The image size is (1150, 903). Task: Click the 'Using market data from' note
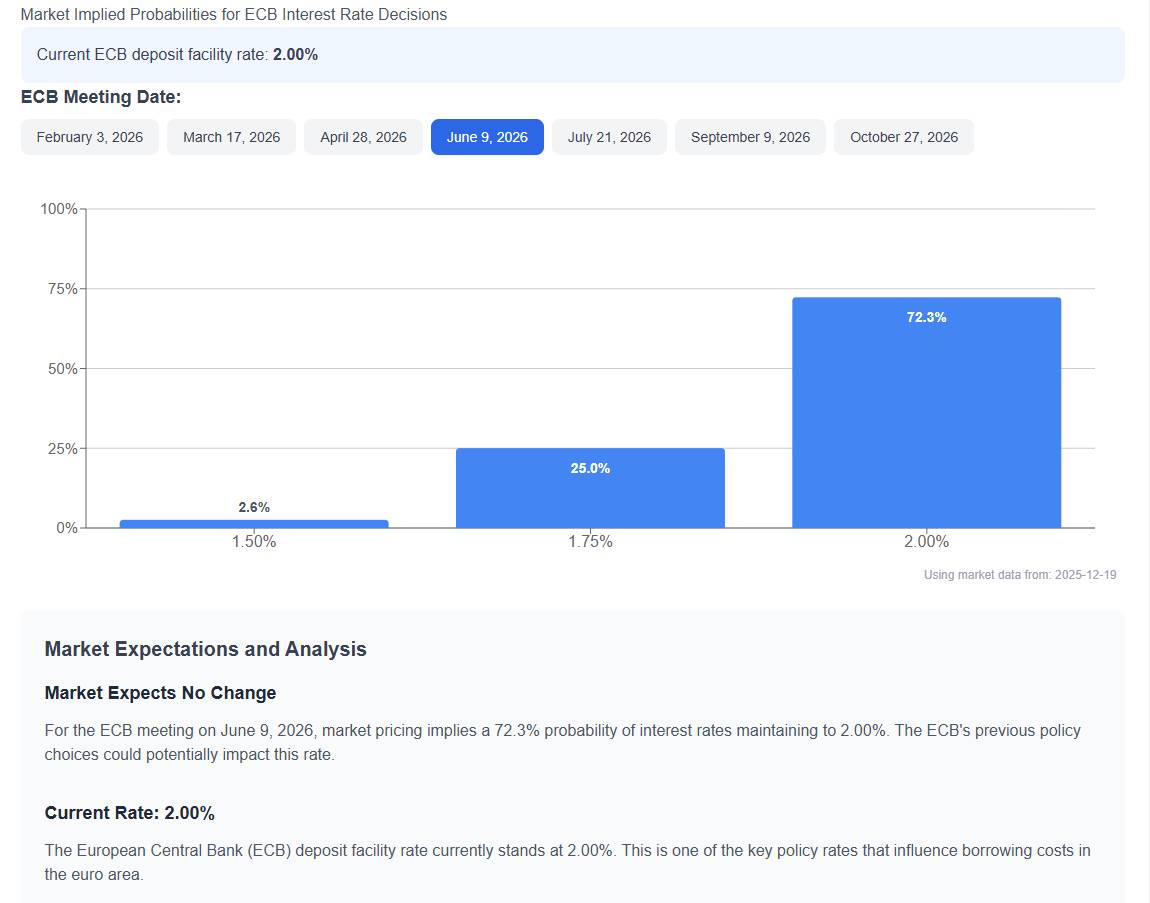coord(1019,575)
